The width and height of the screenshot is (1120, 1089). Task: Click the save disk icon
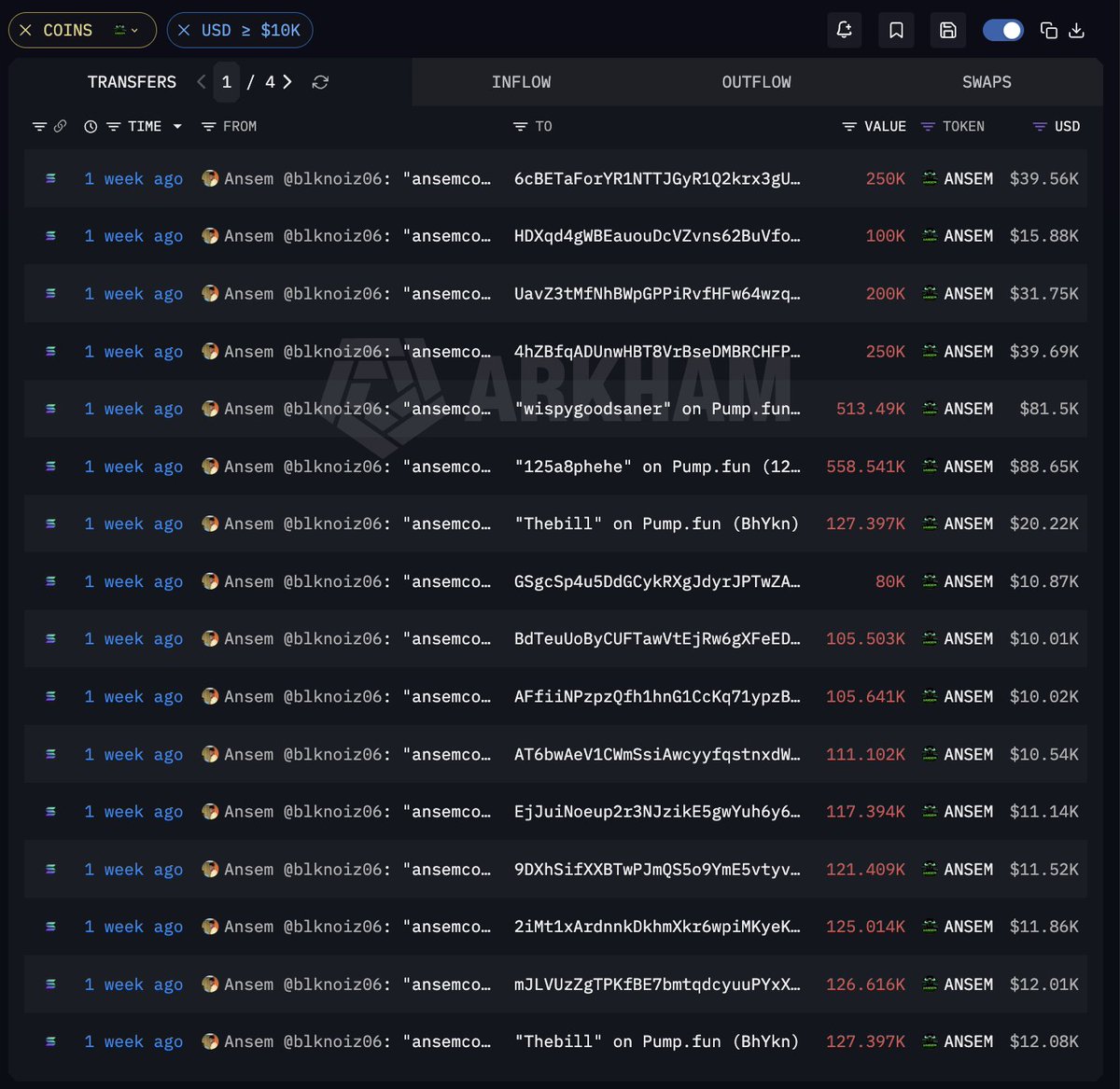948,31
